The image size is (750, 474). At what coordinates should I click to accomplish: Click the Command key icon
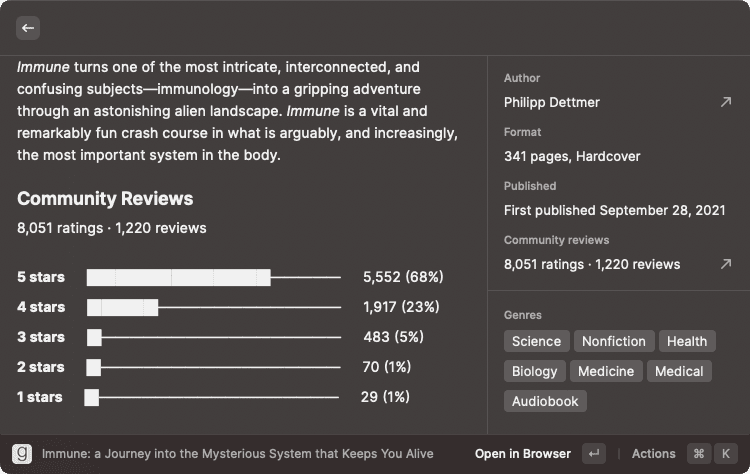coord(698,453)
